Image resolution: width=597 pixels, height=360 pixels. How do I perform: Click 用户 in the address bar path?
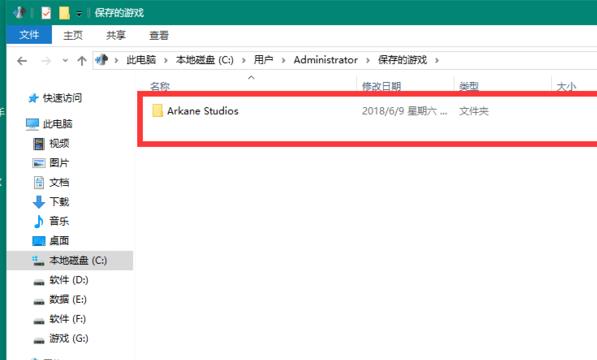(x=263, y=60)
